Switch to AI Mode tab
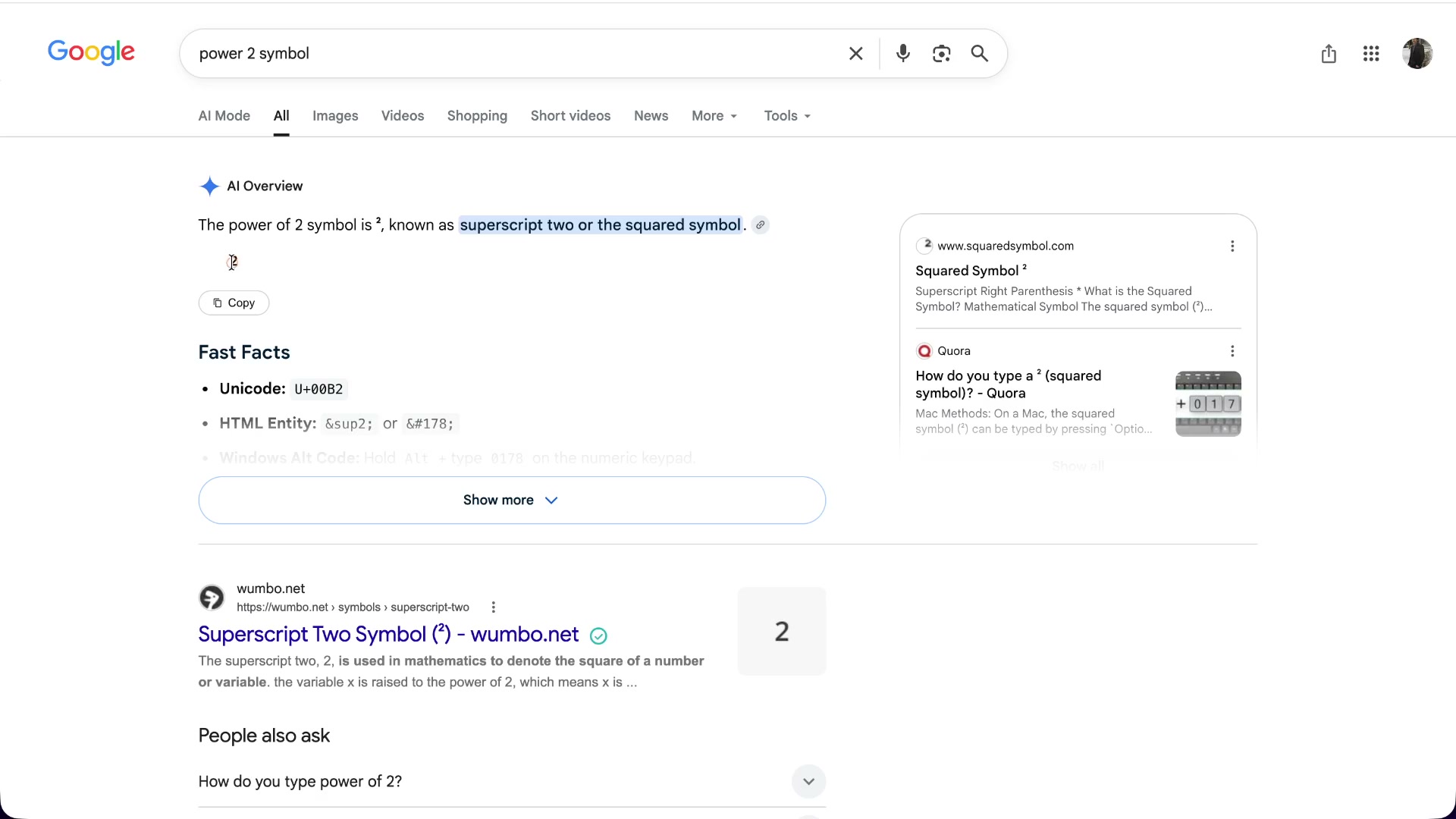This screenshot has width=1456, height=819. 224,116
